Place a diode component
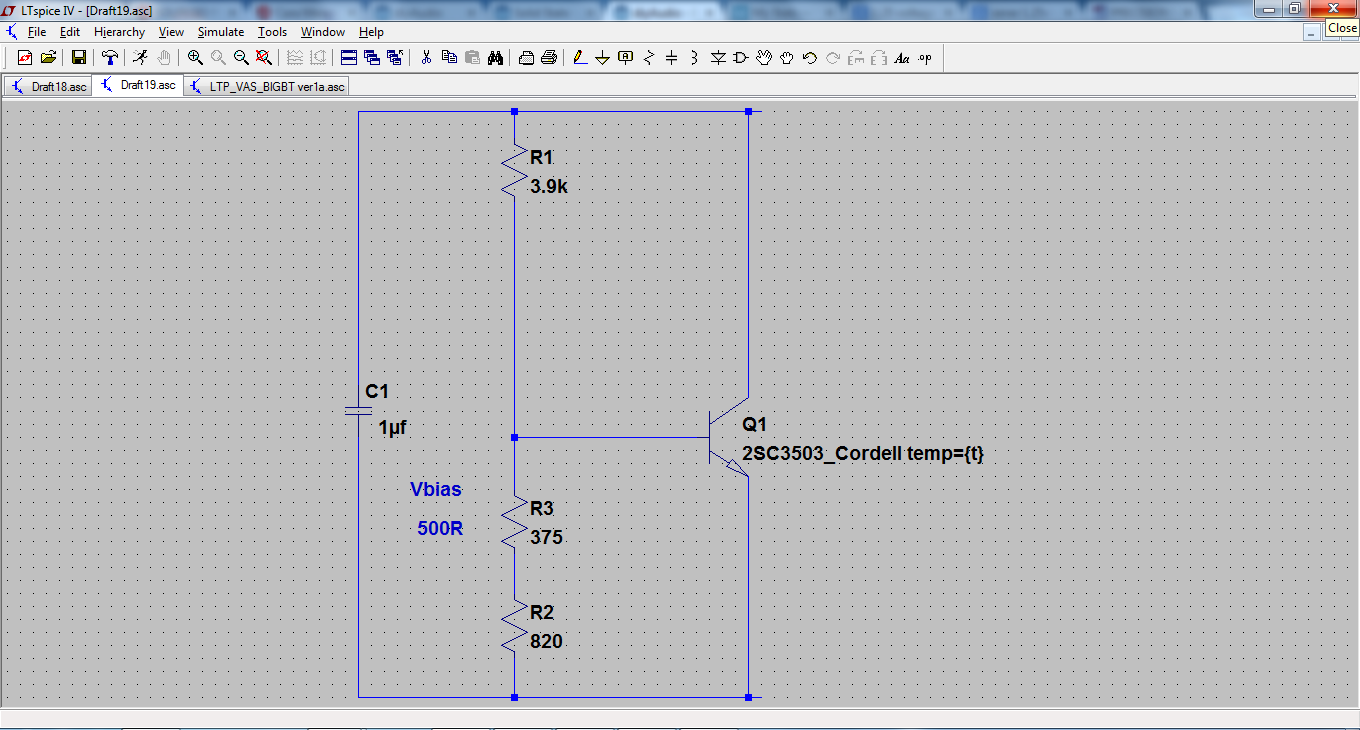This screenshot has height=730, width=1360. [718, 58]
